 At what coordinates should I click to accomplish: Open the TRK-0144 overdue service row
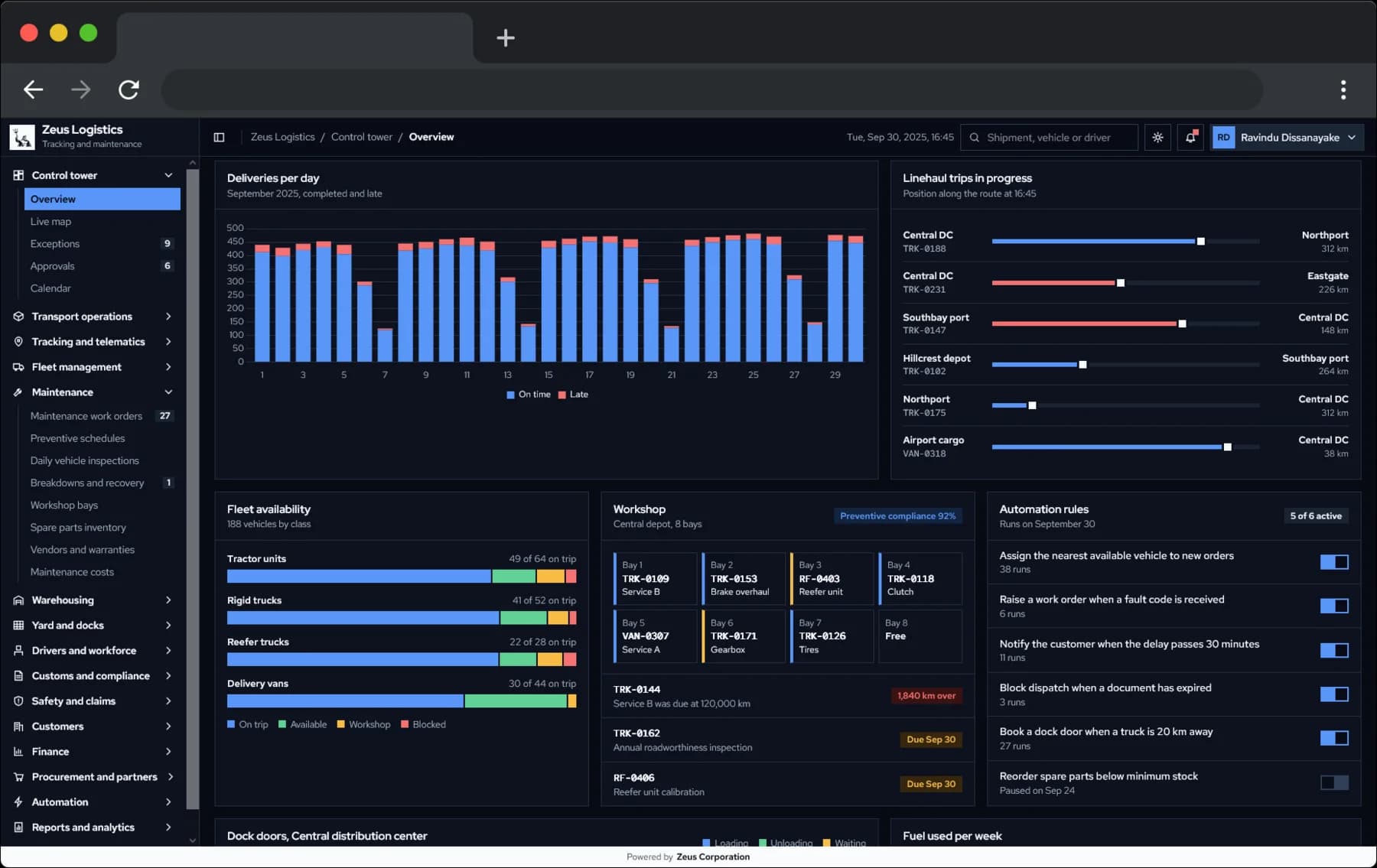coord(787,696)
